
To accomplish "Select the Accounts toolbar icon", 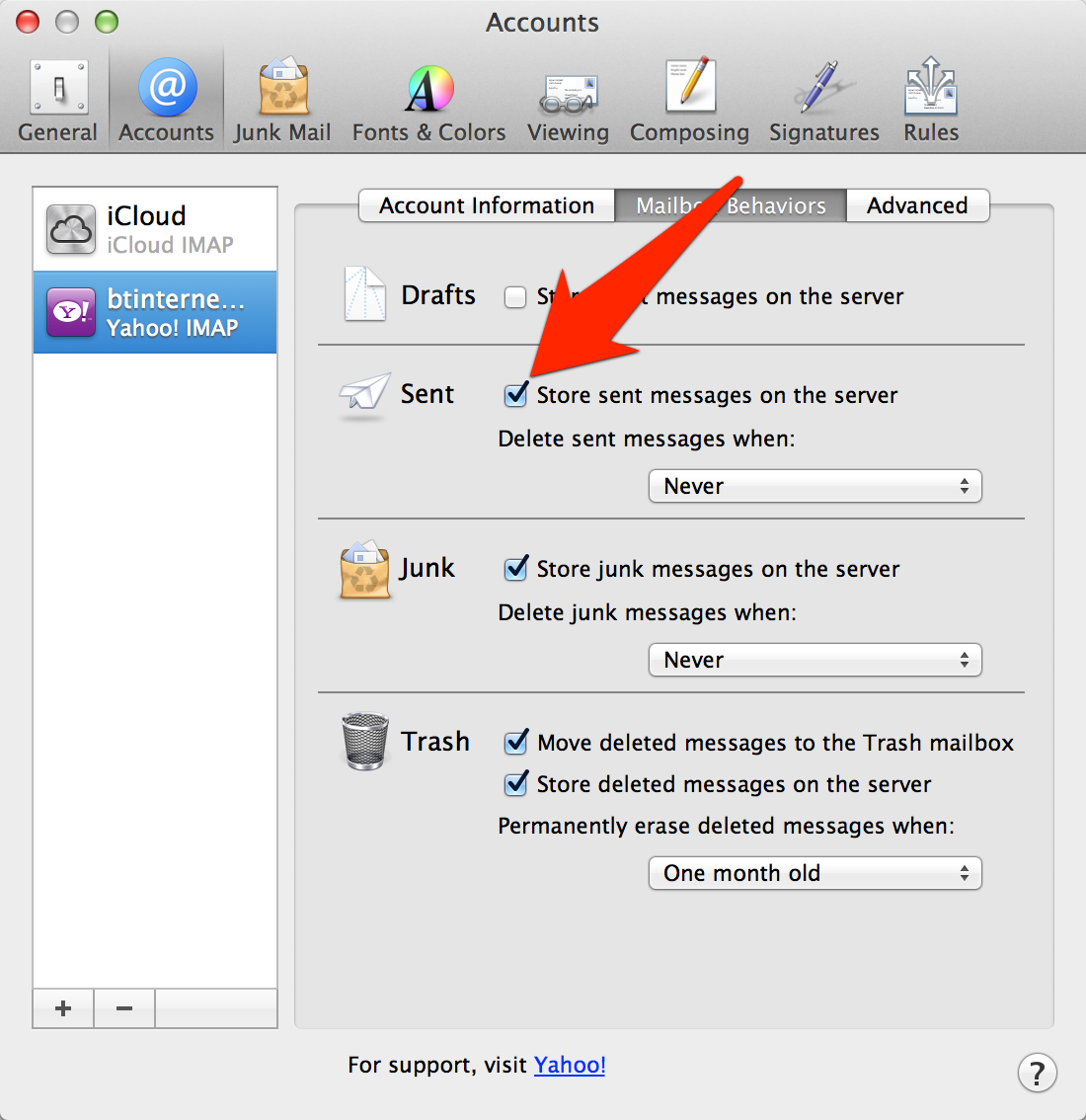I will pyautogui.click(x=167, y=101).
